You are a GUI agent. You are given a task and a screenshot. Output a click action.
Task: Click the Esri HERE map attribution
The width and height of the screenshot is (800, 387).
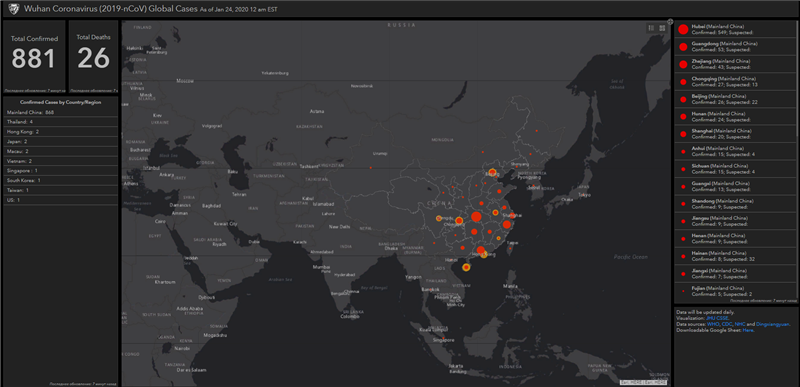644,382
